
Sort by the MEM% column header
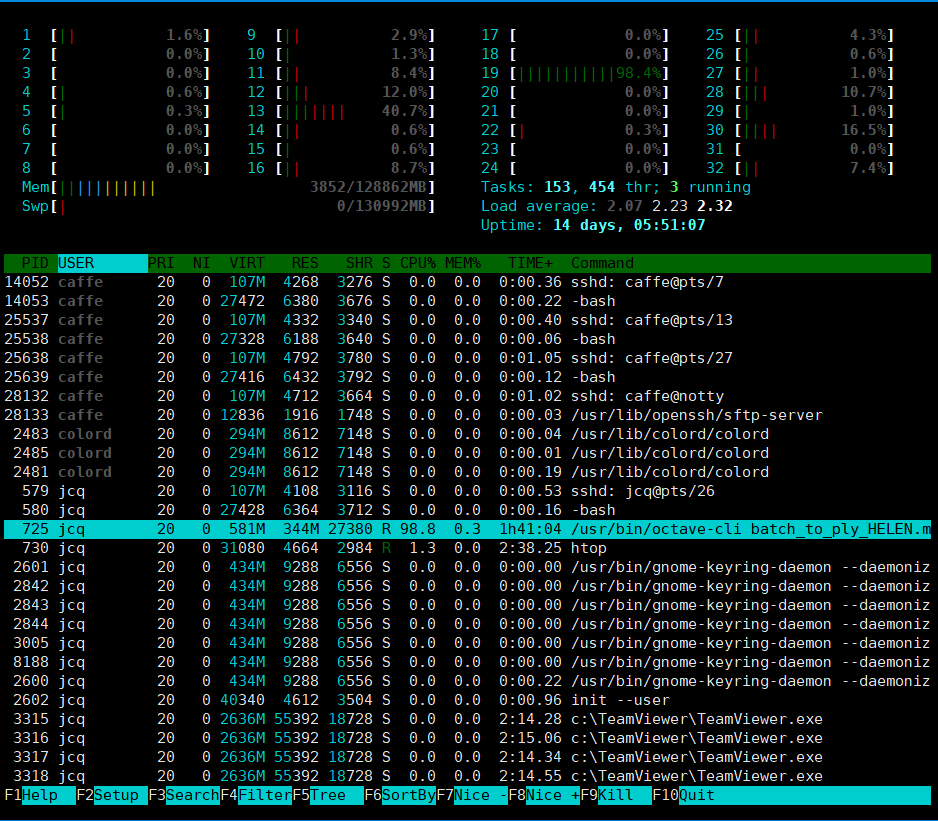pyautogui.click(x=463, y=263)
